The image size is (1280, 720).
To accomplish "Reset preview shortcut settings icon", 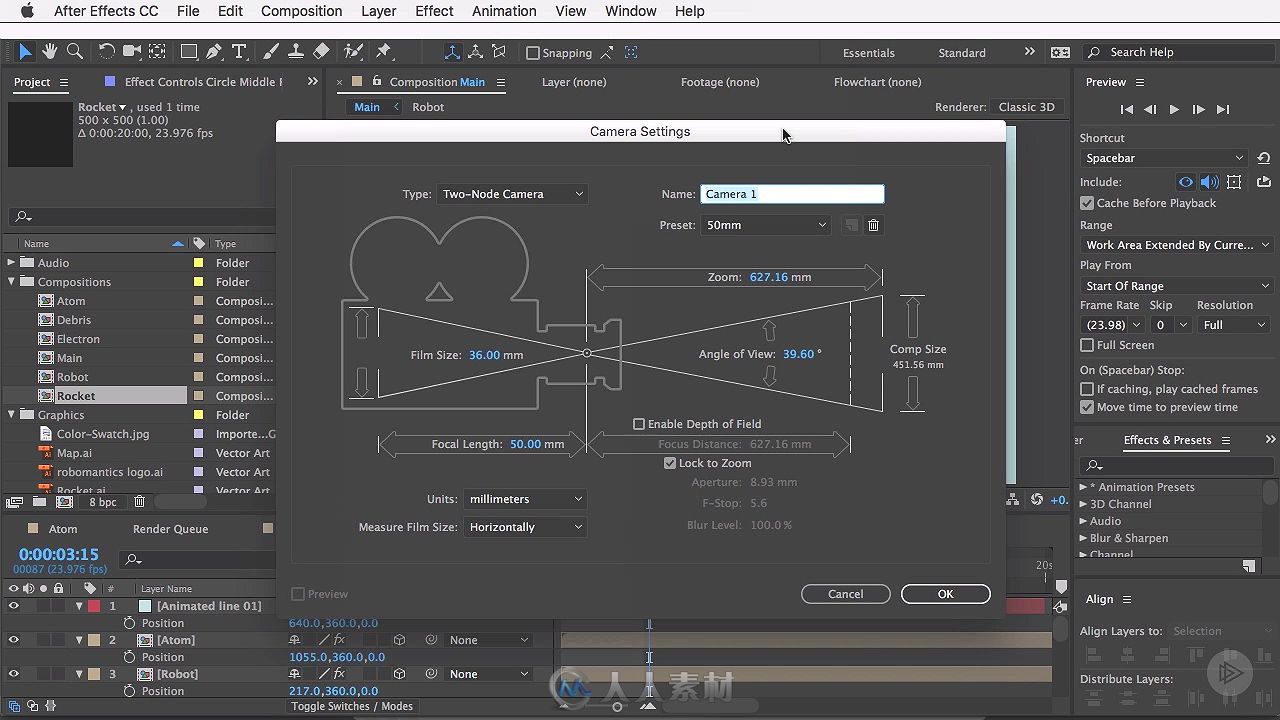I will [x=1264, y=158].
